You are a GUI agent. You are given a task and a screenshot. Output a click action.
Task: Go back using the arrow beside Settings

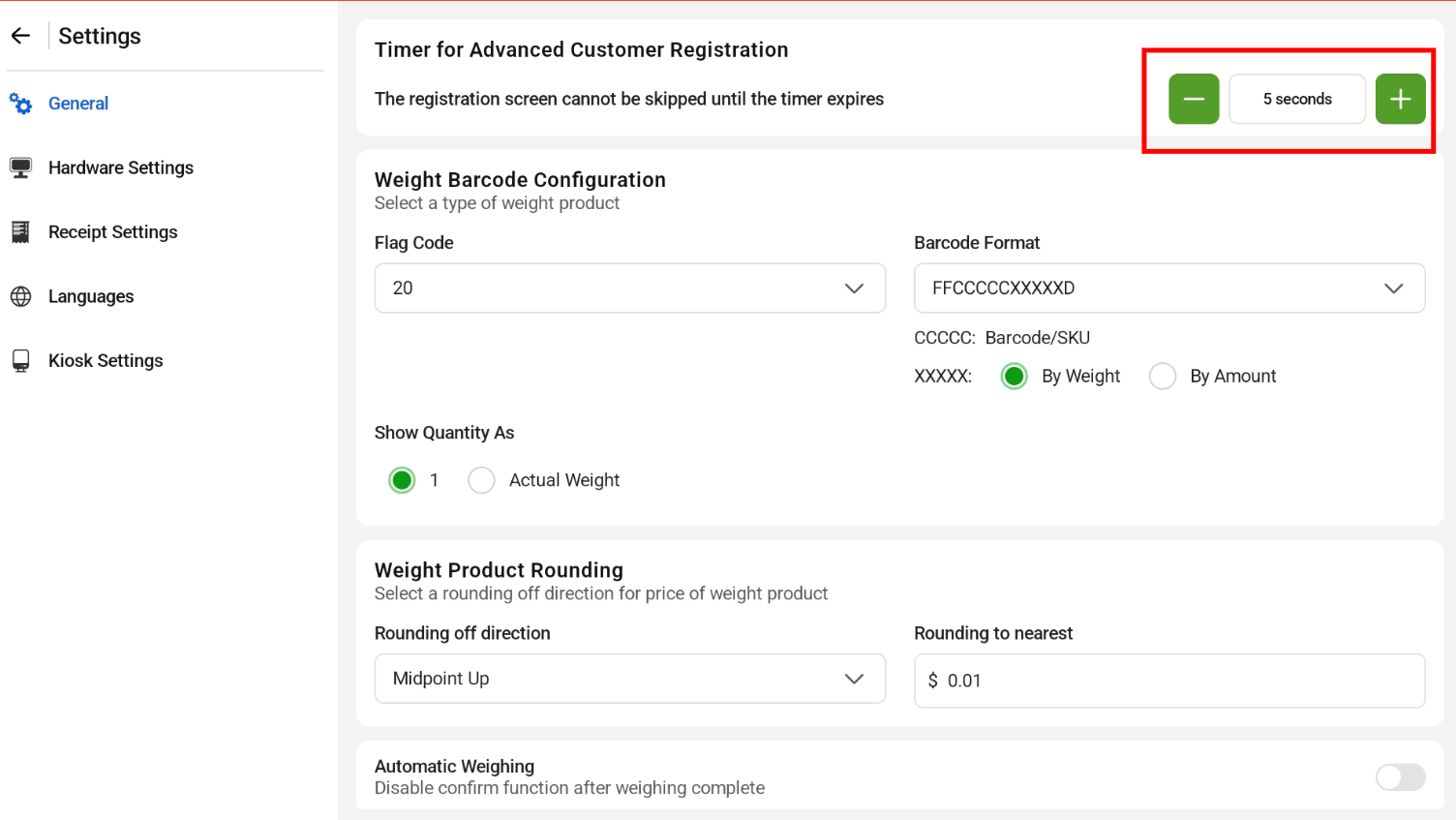point(20,36)
